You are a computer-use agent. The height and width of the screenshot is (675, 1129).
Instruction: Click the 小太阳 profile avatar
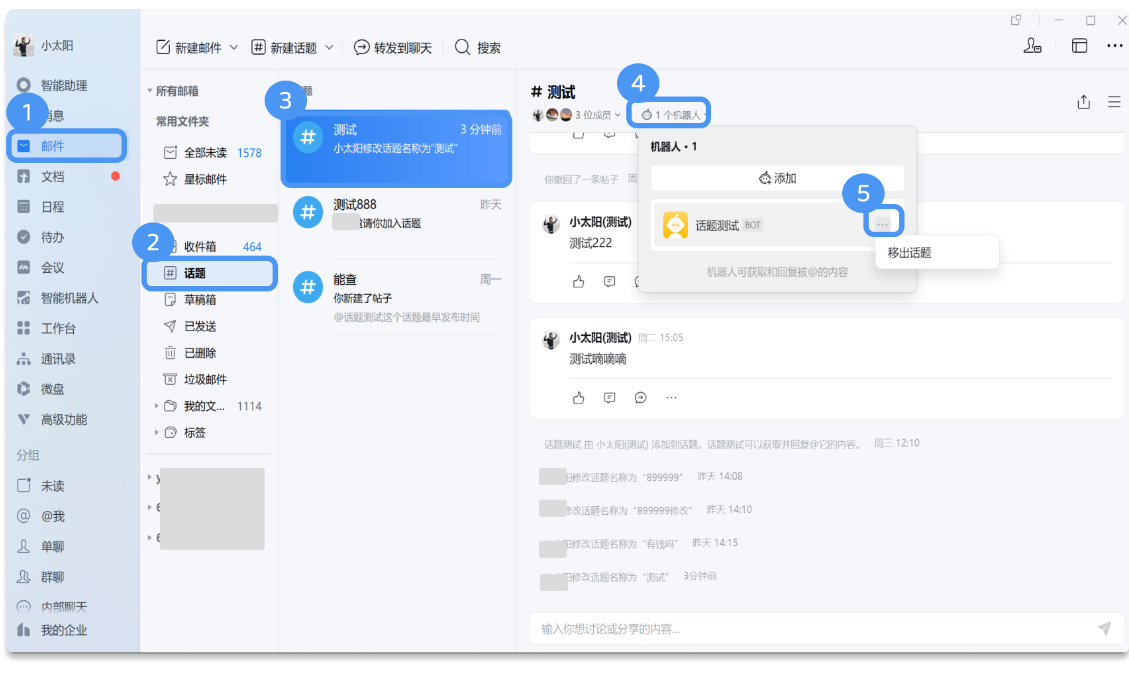[x=24, y=45]
